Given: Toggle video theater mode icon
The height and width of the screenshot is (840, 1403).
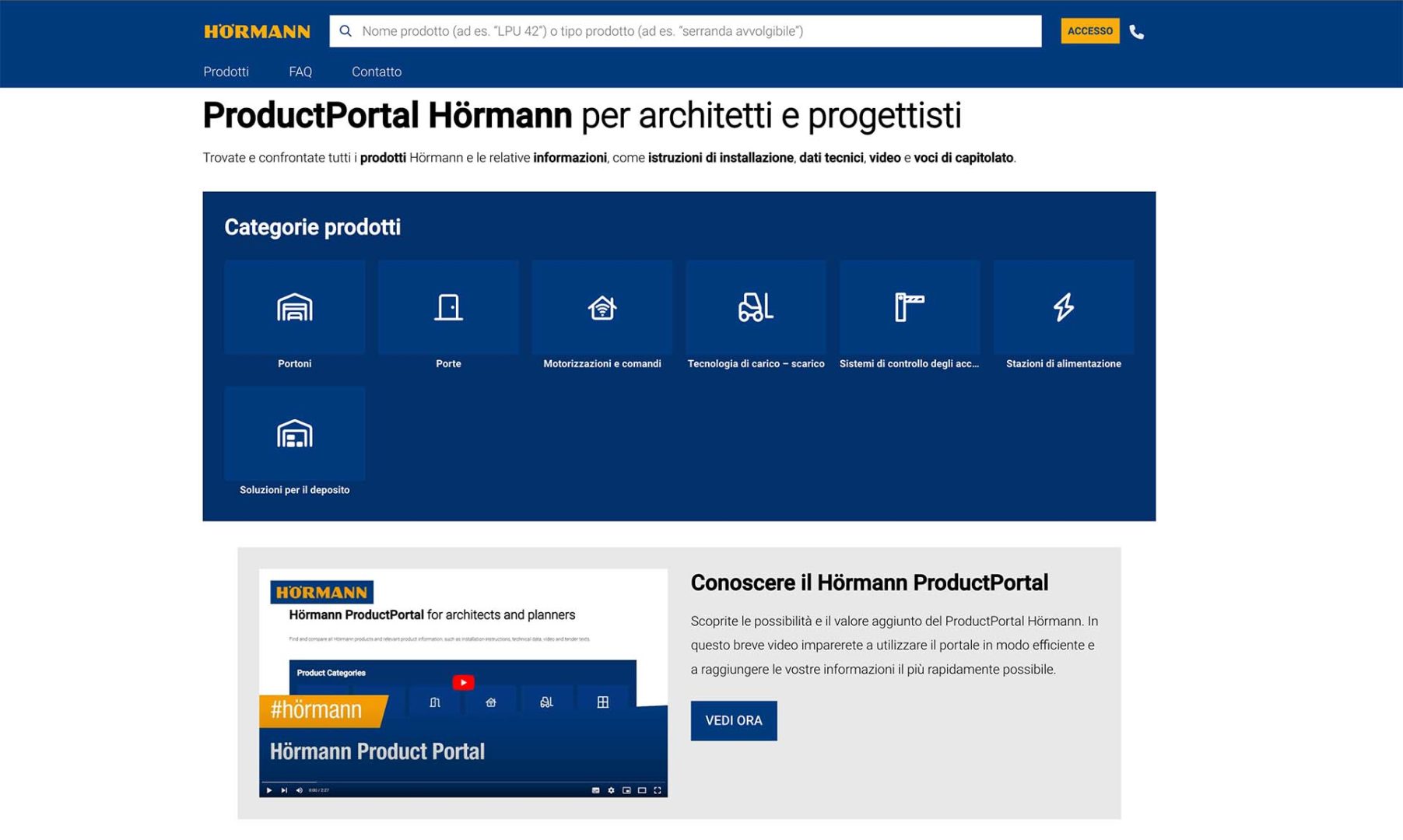Looking at the screenshot, I should (642, 790).
